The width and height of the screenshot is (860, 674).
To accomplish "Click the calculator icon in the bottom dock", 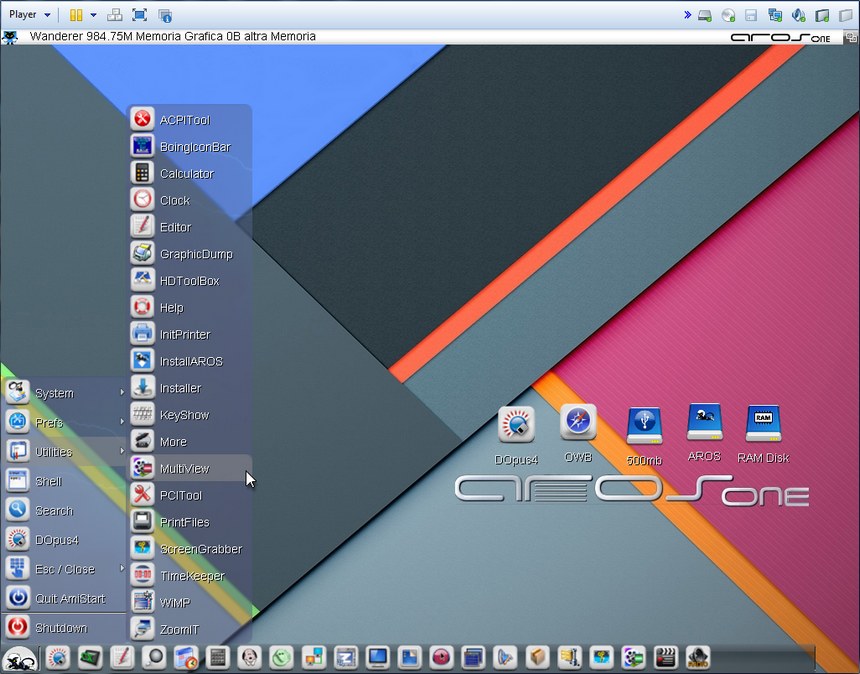I will [x=219, y=657].
